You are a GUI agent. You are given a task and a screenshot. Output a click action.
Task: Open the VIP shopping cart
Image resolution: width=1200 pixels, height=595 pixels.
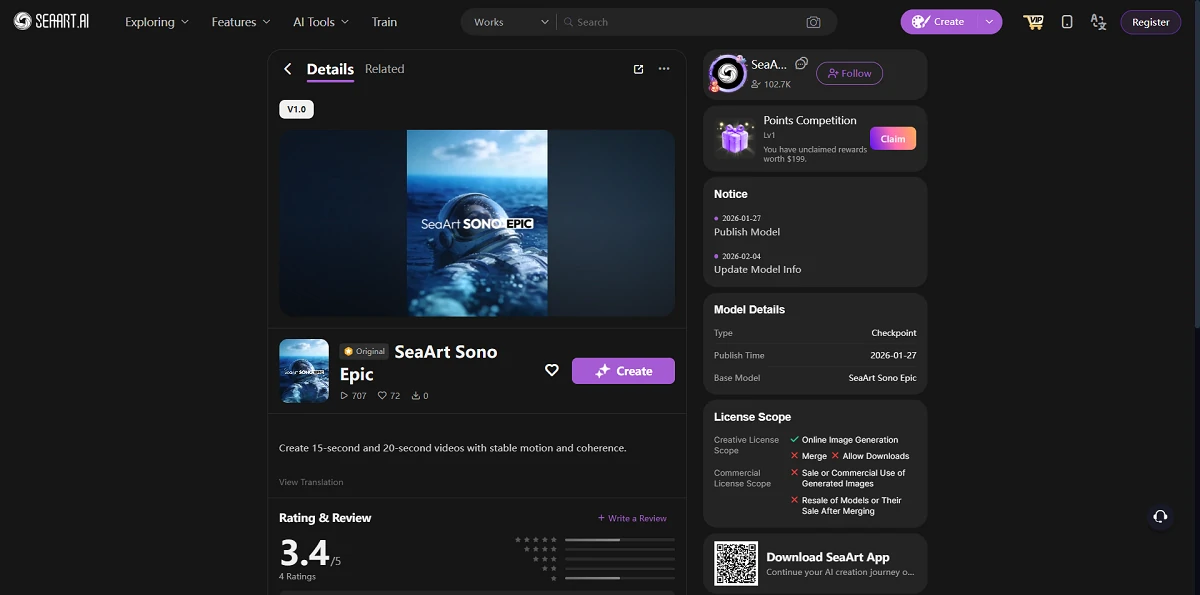[x=1033, y=21]
